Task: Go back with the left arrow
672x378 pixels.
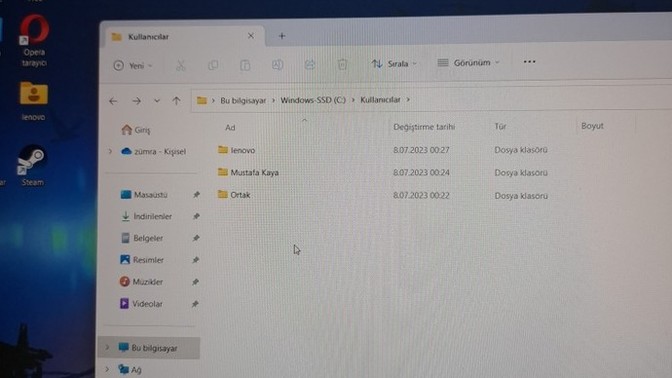Action: click(x=113, y=101)
